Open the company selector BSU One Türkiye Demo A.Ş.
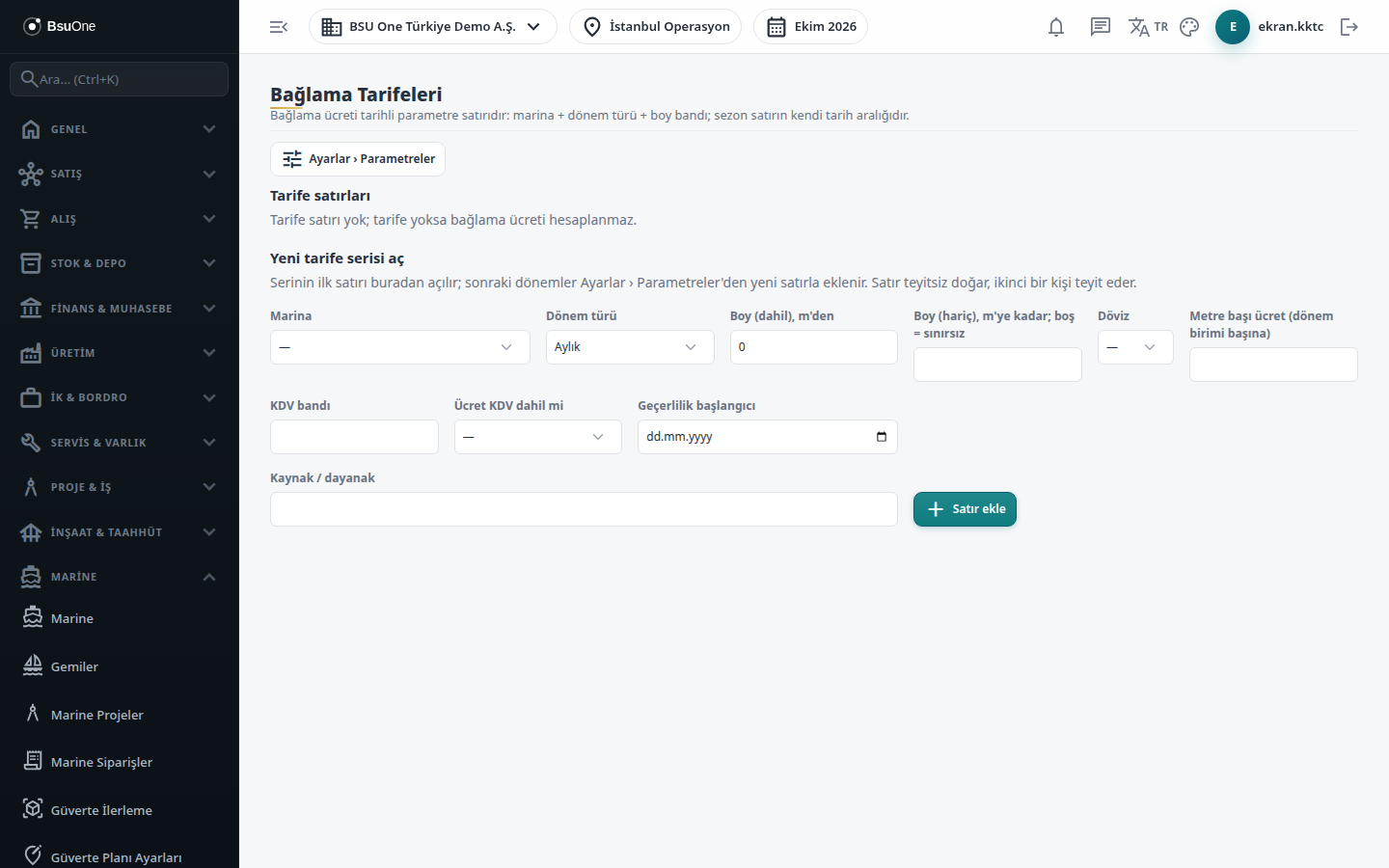This screenshot has width=1389, height=868. pyautogui.click(x=433, y=27)
